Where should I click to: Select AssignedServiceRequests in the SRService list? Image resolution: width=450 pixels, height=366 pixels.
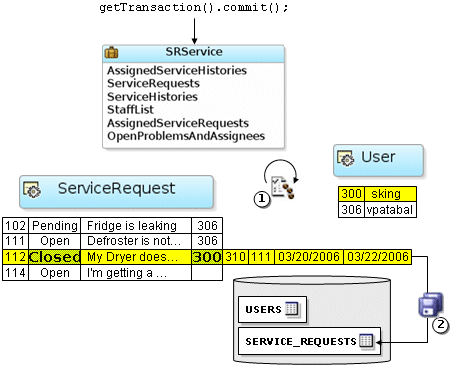pyautogui.click(x=178, y=123)
